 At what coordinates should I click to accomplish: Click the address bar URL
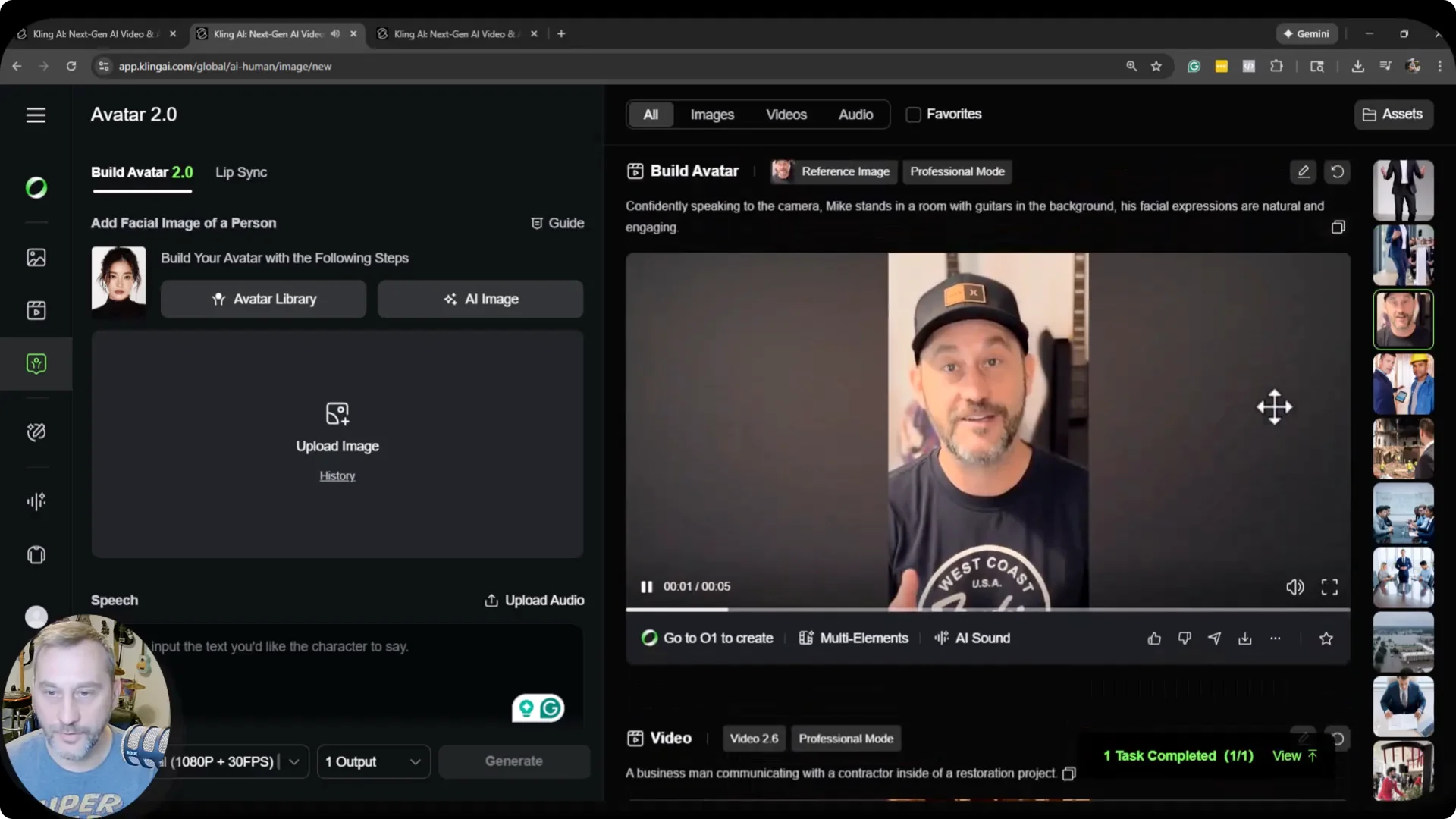point(225,66)
